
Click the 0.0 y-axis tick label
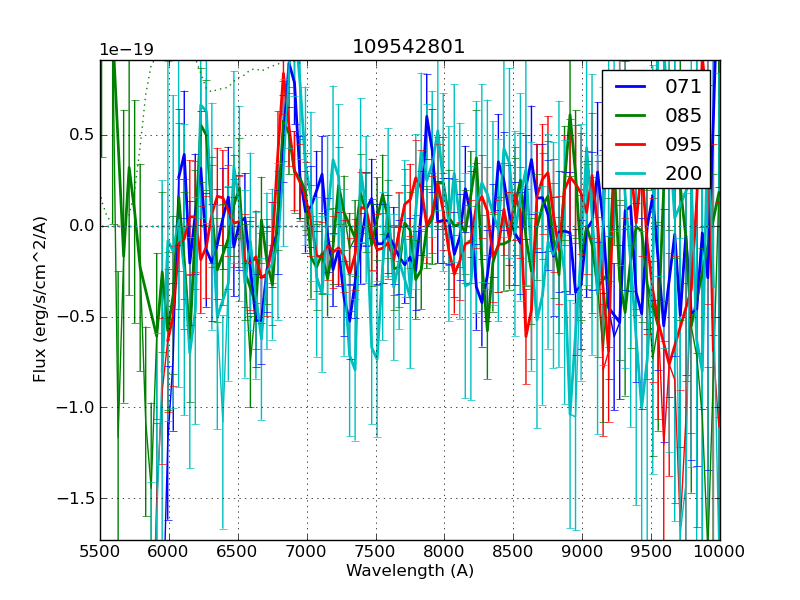tap(80, 226)
